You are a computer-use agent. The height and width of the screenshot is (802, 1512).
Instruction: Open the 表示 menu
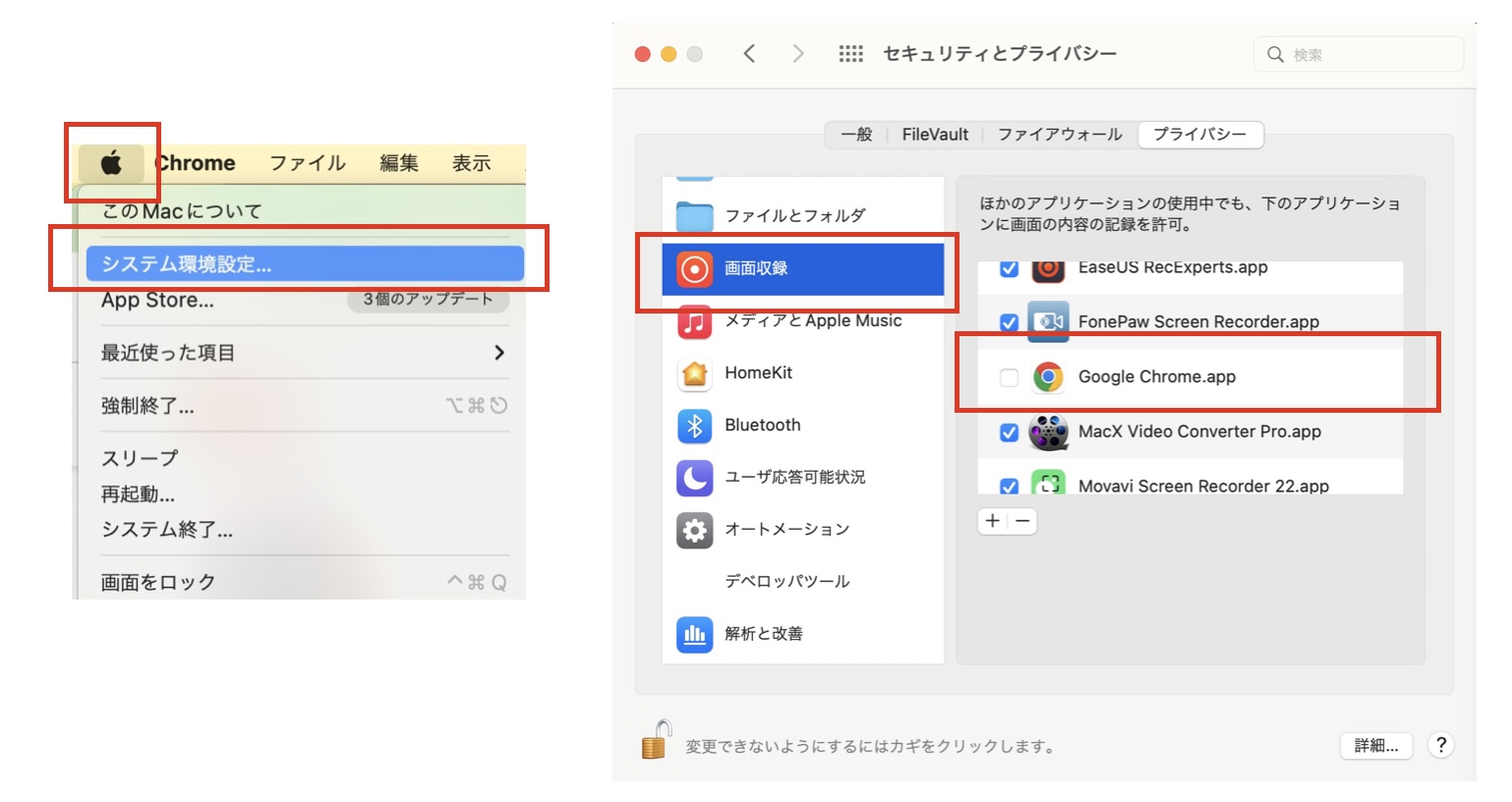pos(472,163)
